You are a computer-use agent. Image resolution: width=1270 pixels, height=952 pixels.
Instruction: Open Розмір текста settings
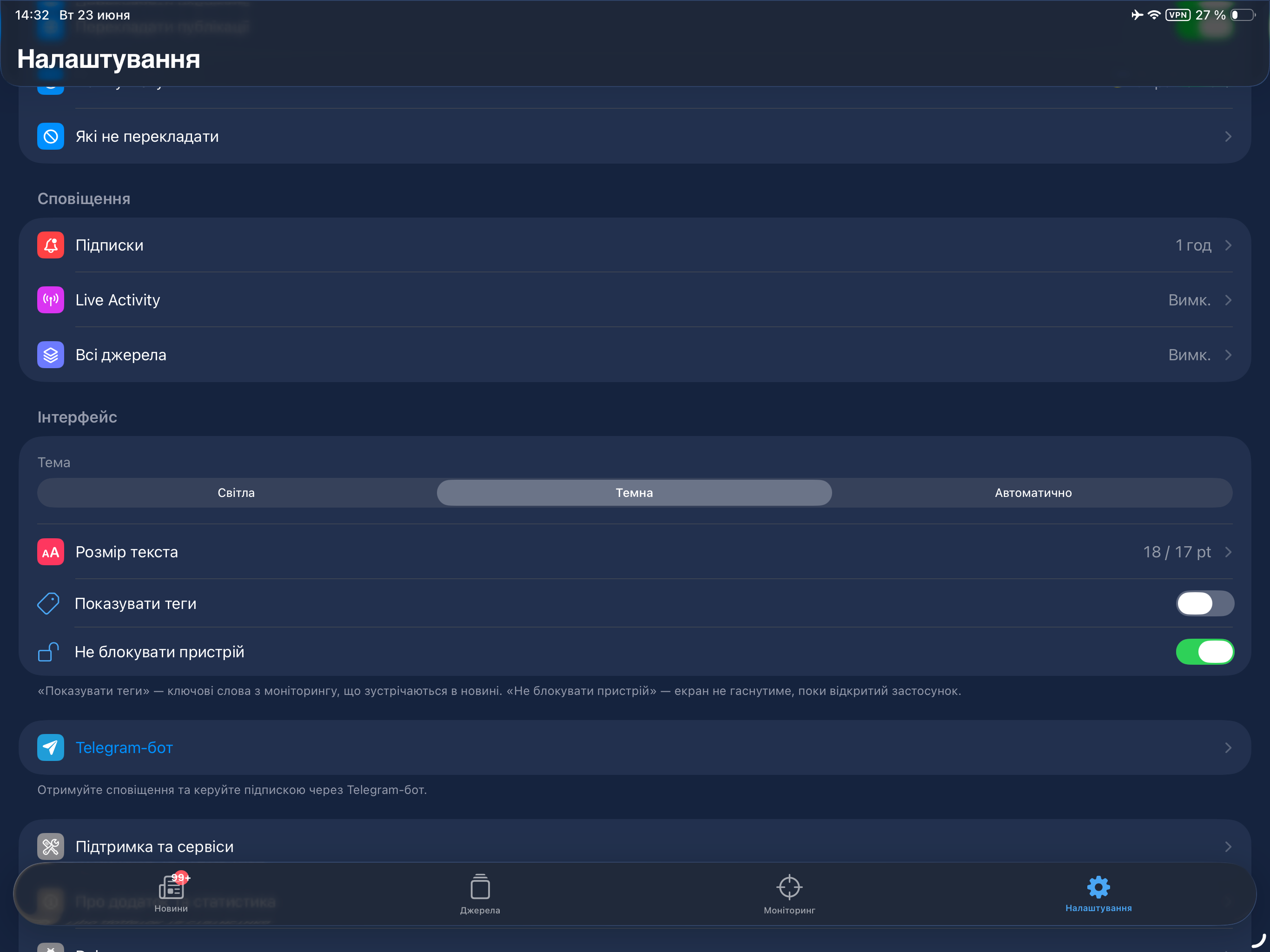(x=635, y=552)
